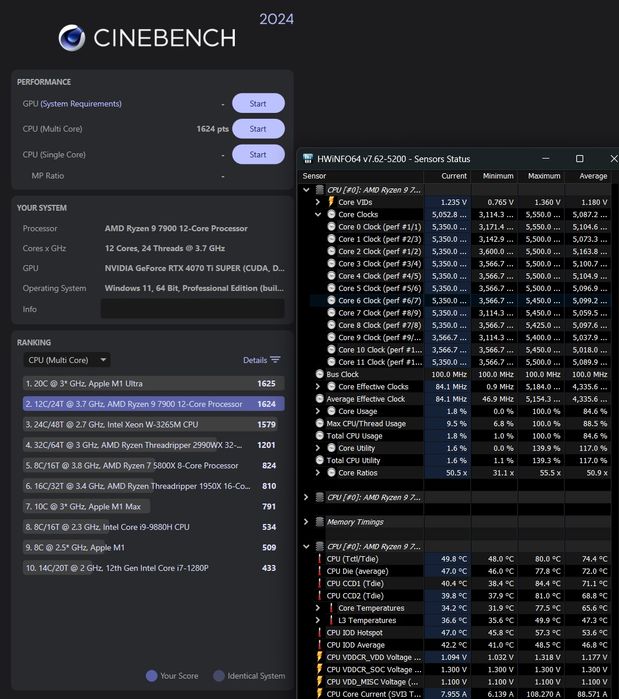
Task: Click the Cinebench logo sphere icon
Action: pos(72,38)
